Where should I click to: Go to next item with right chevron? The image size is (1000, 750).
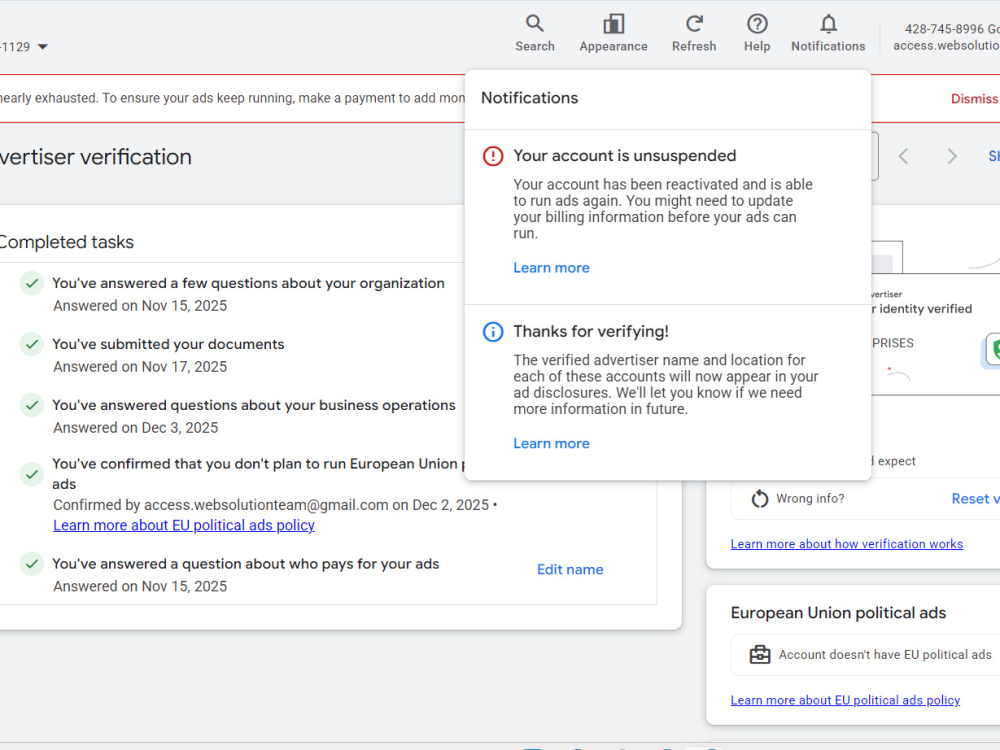(x=952, y=156)
